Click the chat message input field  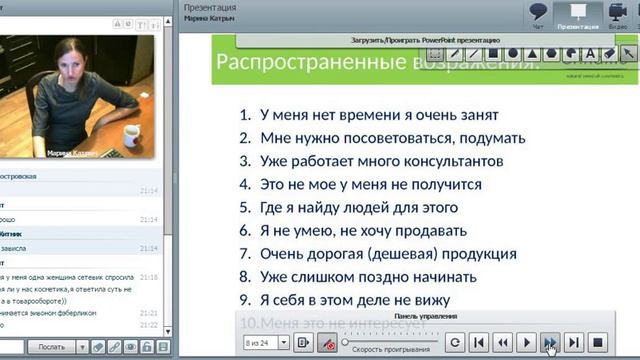tap(11, 347)
